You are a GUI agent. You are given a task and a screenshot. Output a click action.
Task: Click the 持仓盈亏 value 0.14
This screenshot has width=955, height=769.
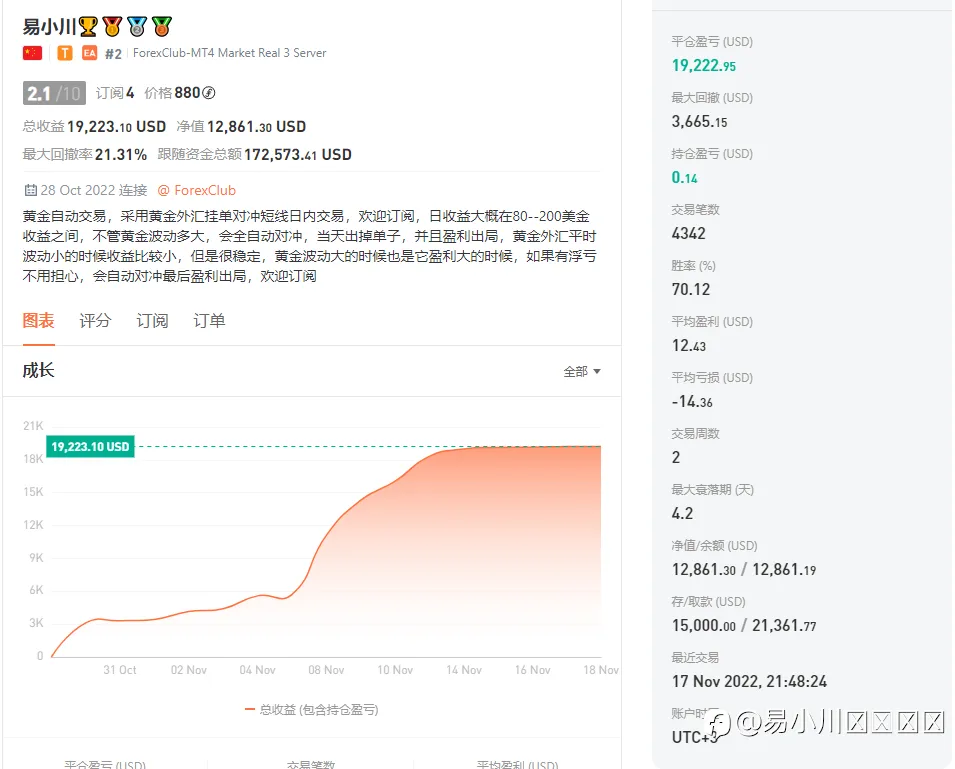(x=684, y=177)
